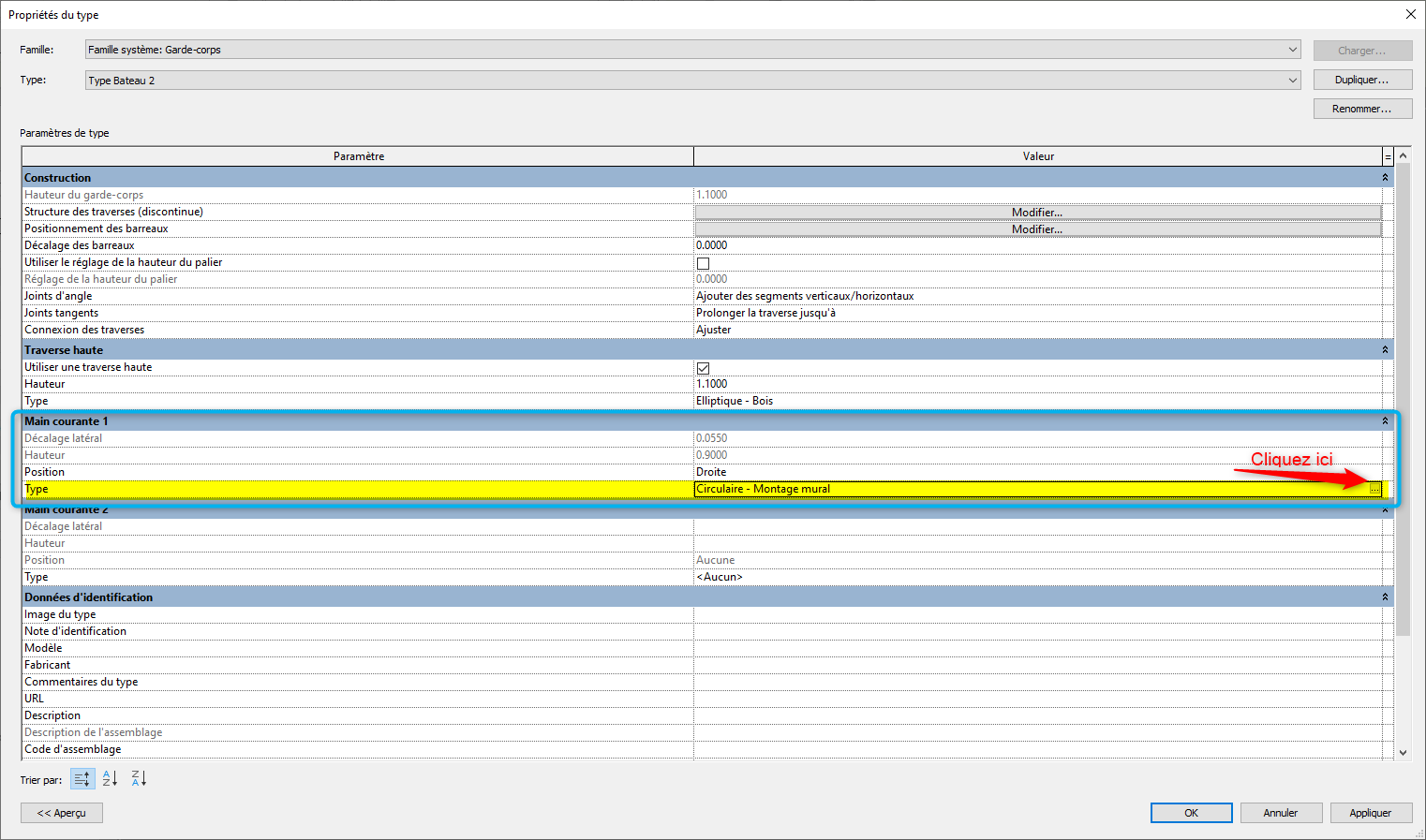
Task: Select the group-by-category sort icon
Action: pos(82,779)
